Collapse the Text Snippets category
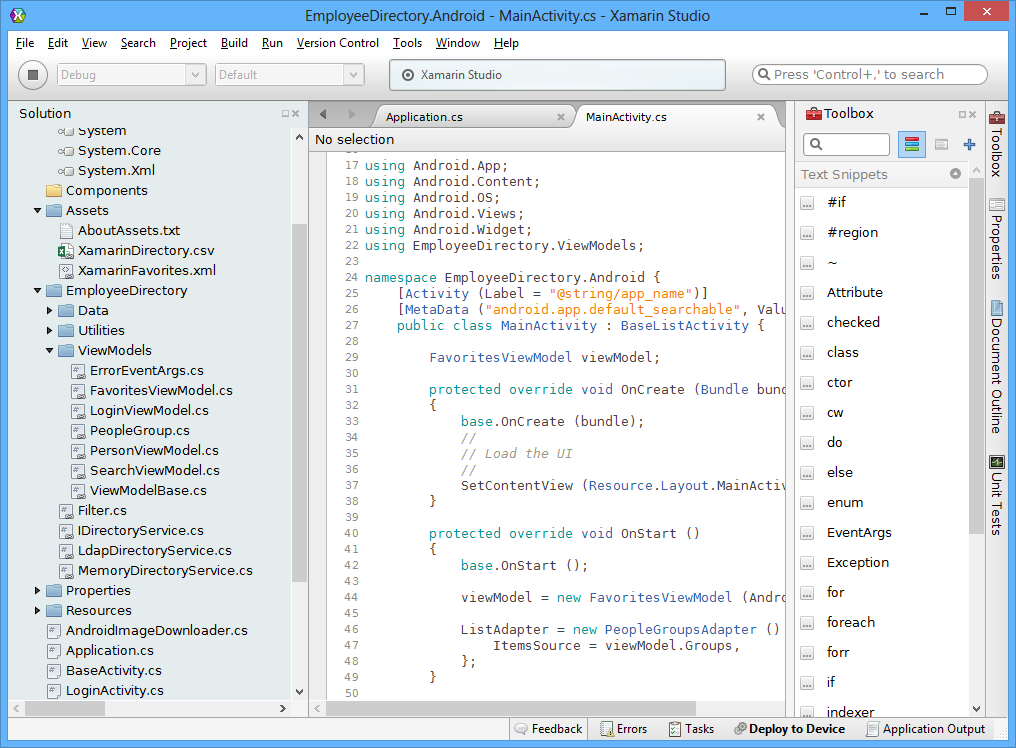The height and width of the screenshot is (748, 1016). (x=955, y=174)
